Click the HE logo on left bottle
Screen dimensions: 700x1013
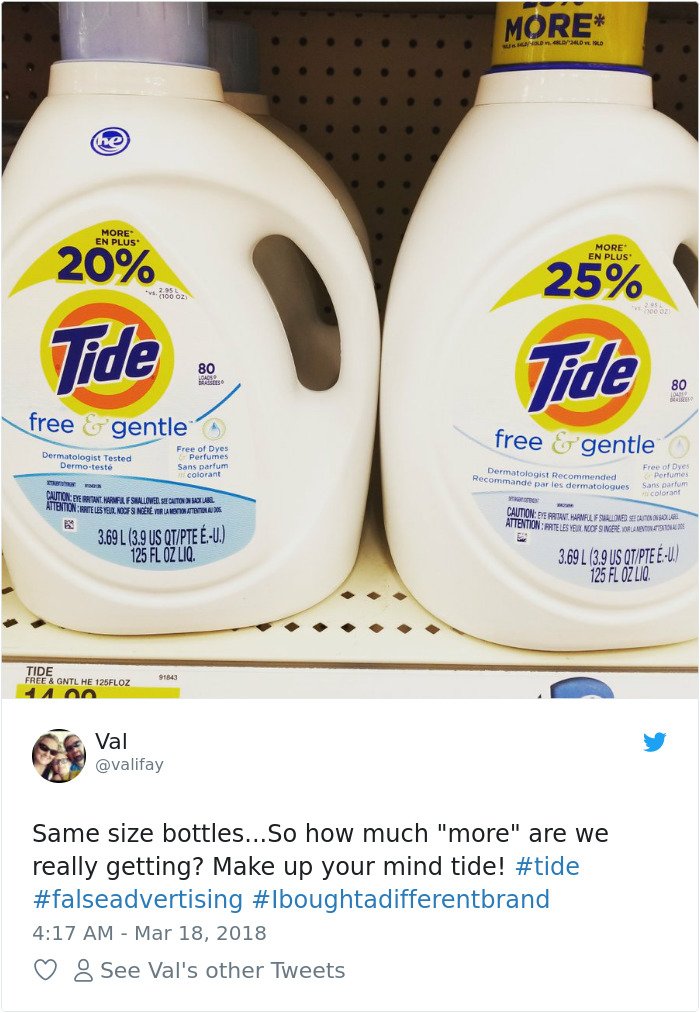pos(110,141)
